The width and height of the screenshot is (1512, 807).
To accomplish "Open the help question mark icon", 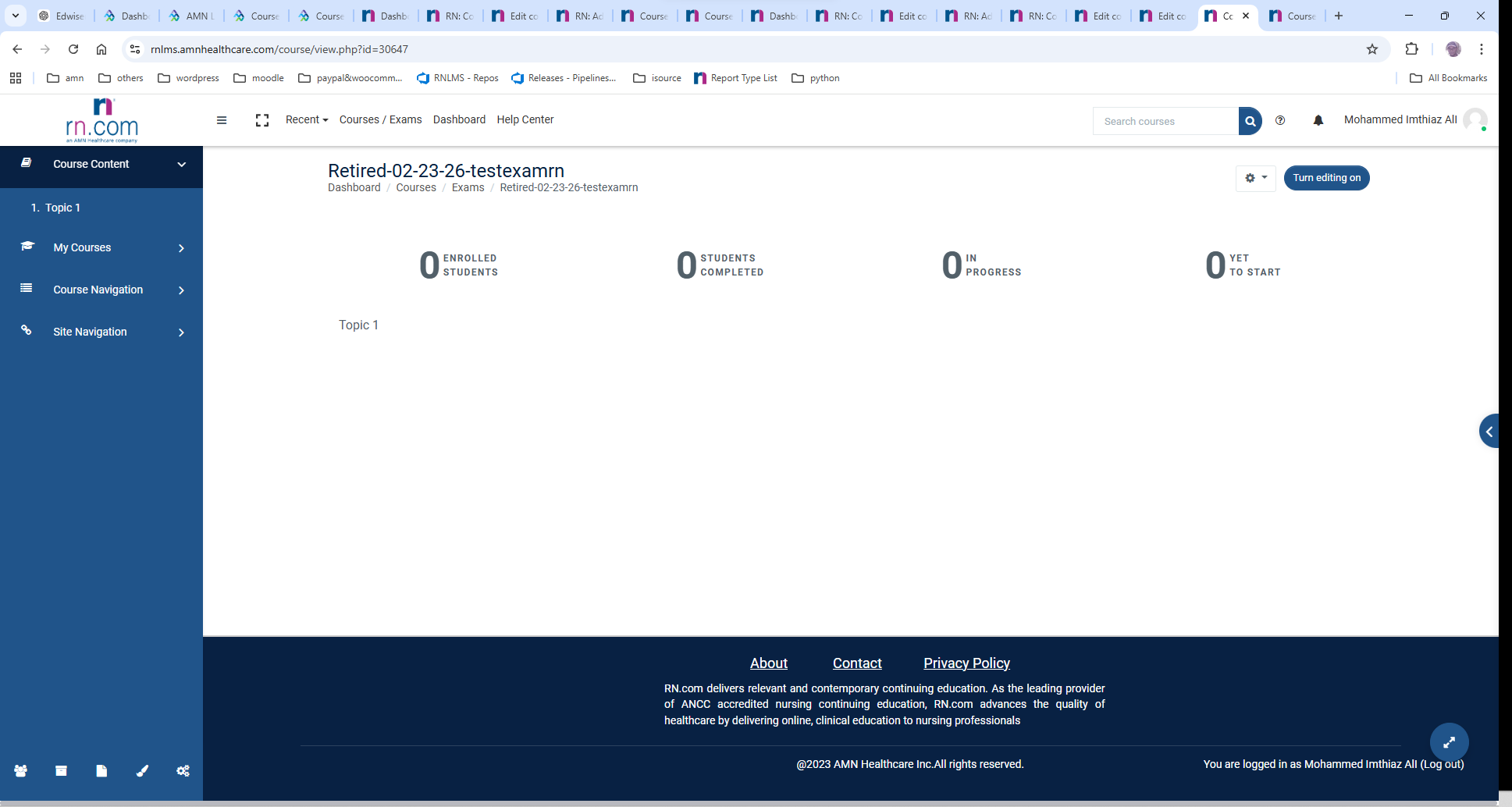I will [1280, 120].
